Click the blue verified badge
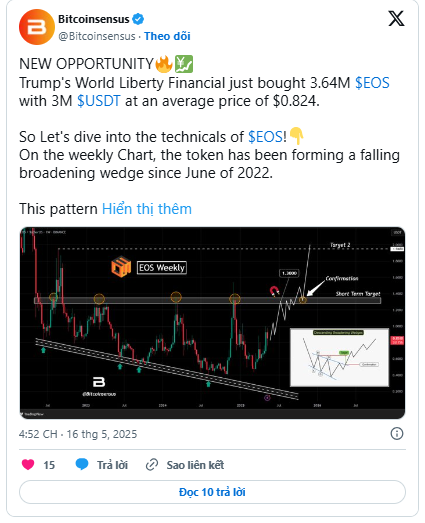The width and height of the screenshot is (425, 523). (x=138, y=19)
